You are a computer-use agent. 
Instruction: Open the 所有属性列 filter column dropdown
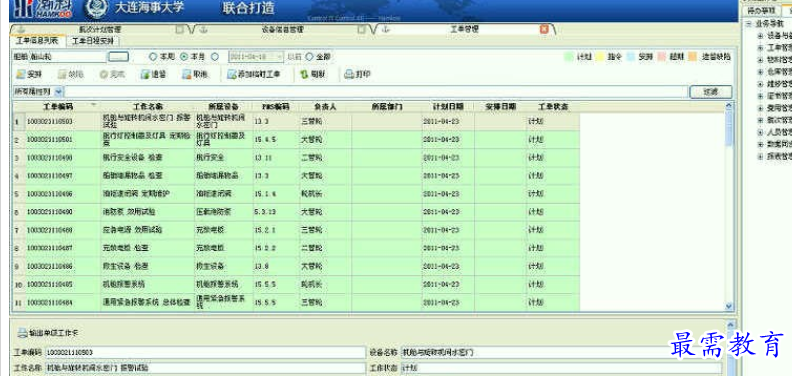pyautogui.click(x=58, y=91)
